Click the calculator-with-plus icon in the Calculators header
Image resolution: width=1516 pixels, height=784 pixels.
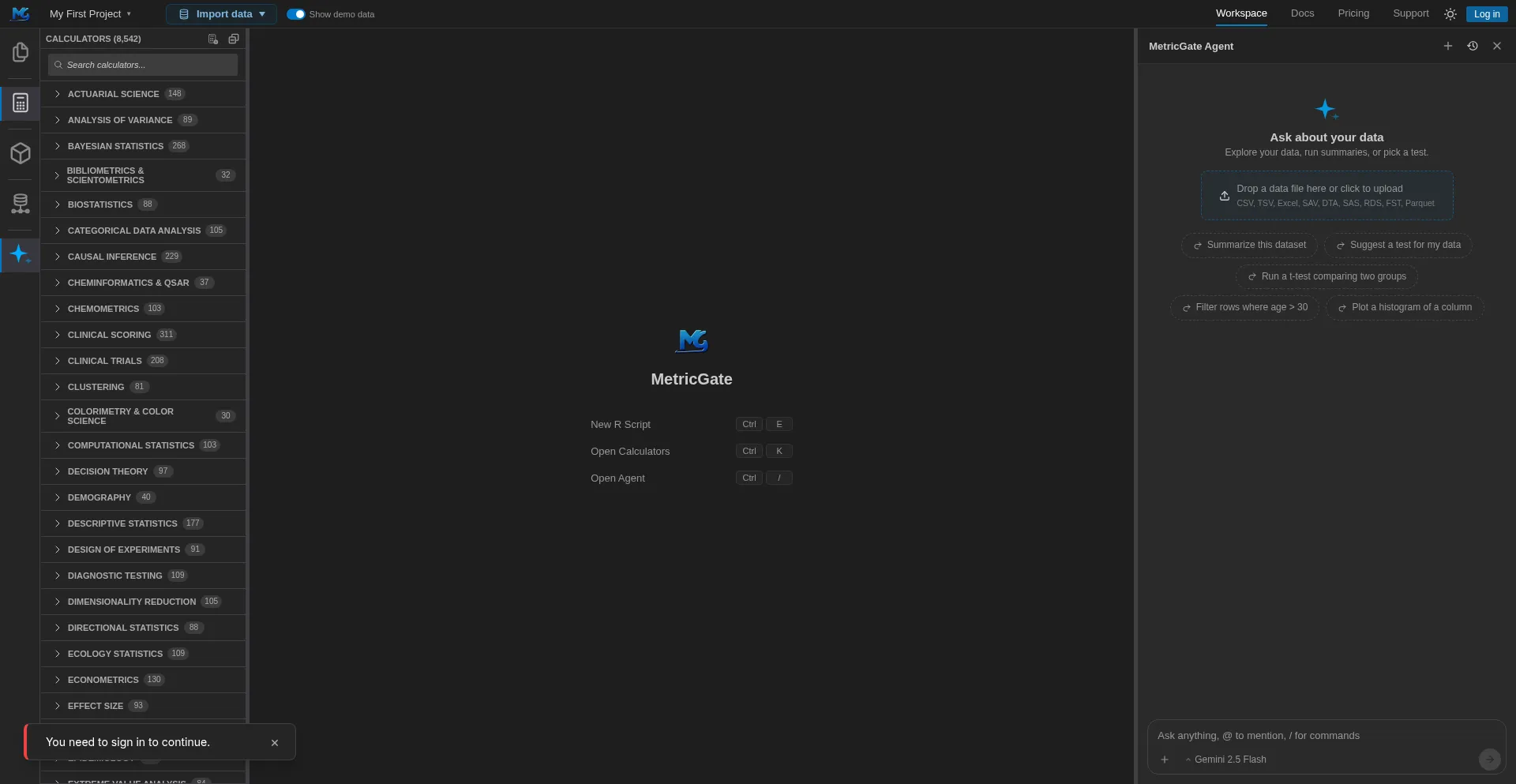pos(213,39)
